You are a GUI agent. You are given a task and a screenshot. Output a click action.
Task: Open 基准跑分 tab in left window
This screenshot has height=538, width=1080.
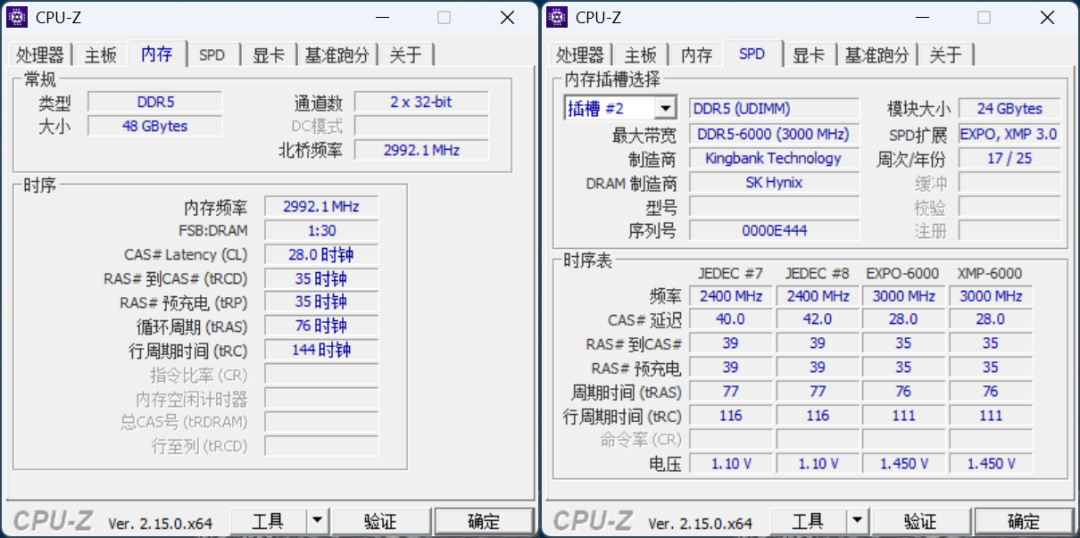(x=338, y=55)
